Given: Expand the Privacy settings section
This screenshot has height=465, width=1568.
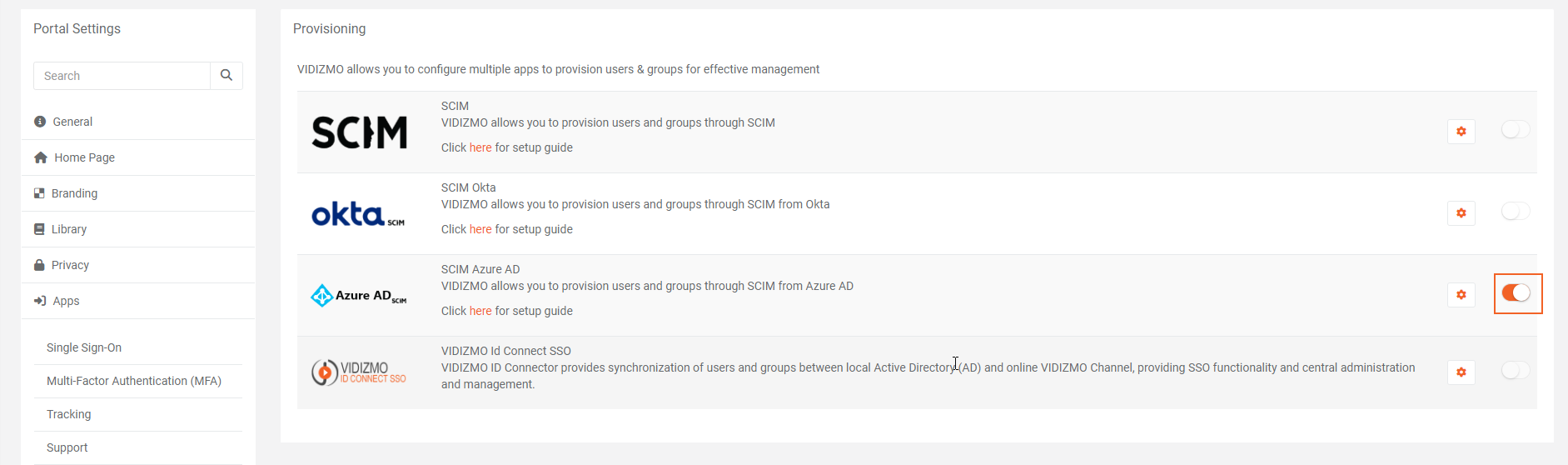Looking at the screenshot, I should point(70,265).
